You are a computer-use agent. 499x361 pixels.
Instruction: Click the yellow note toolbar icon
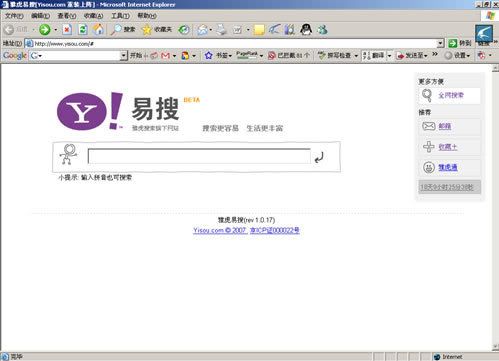259,30
